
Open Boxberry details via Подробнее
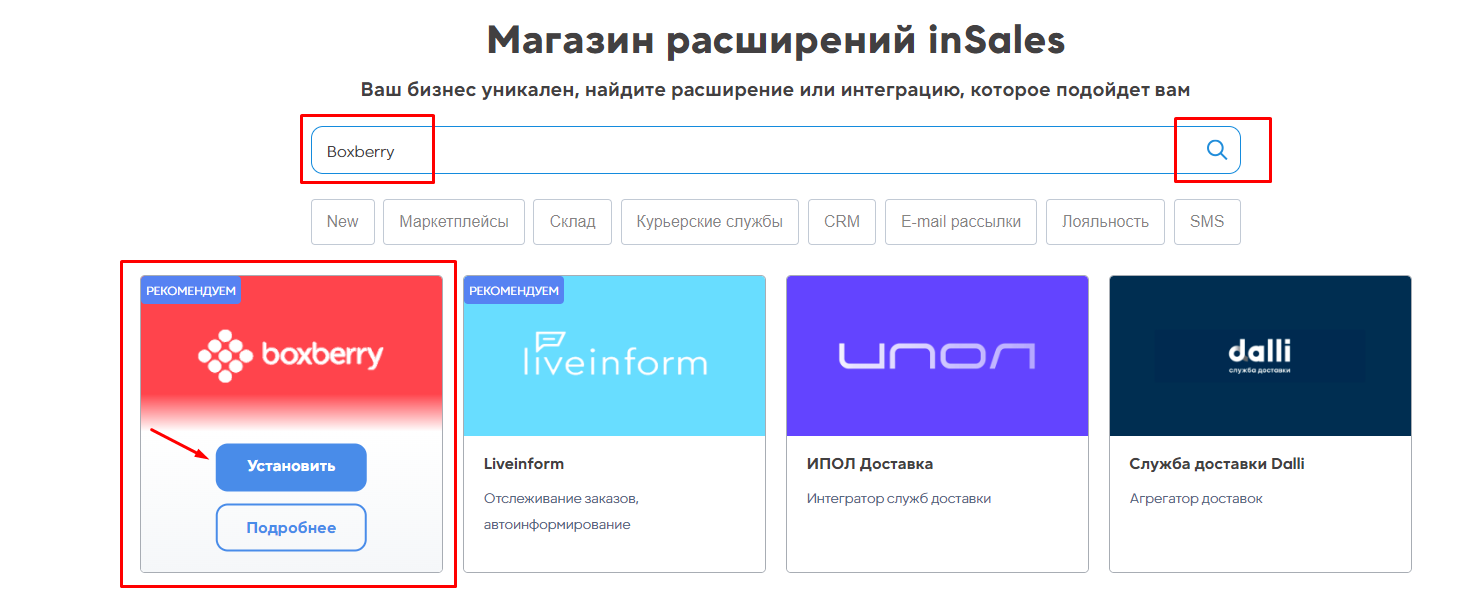point(291,528)
